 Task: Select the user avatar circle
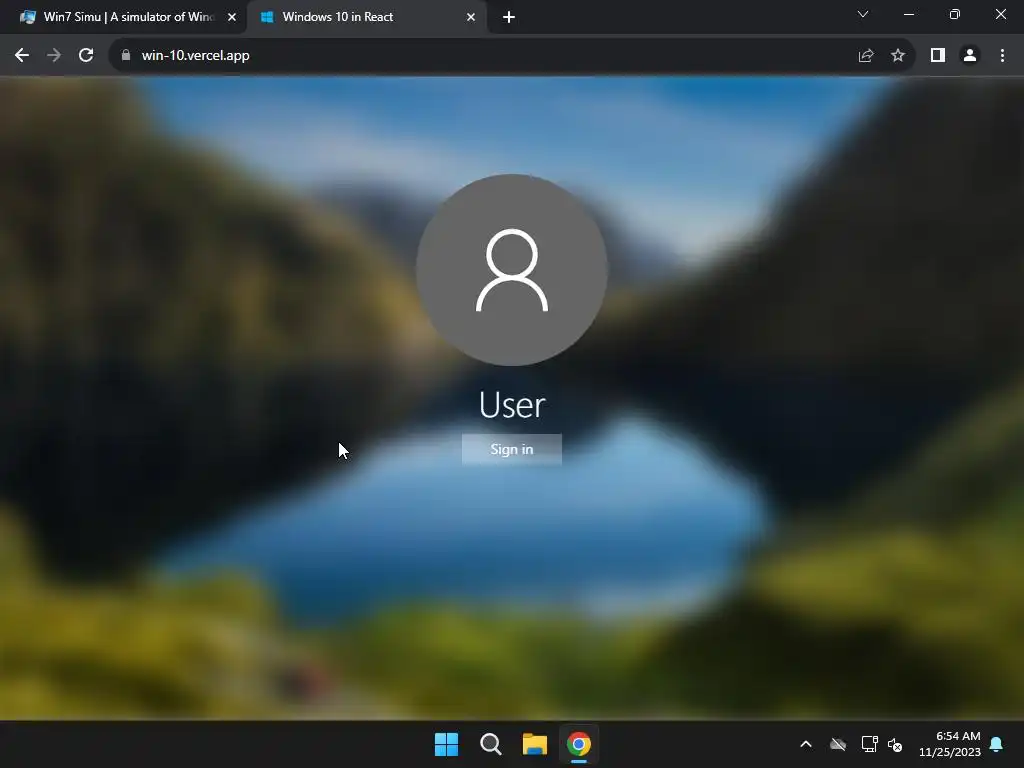512,270
